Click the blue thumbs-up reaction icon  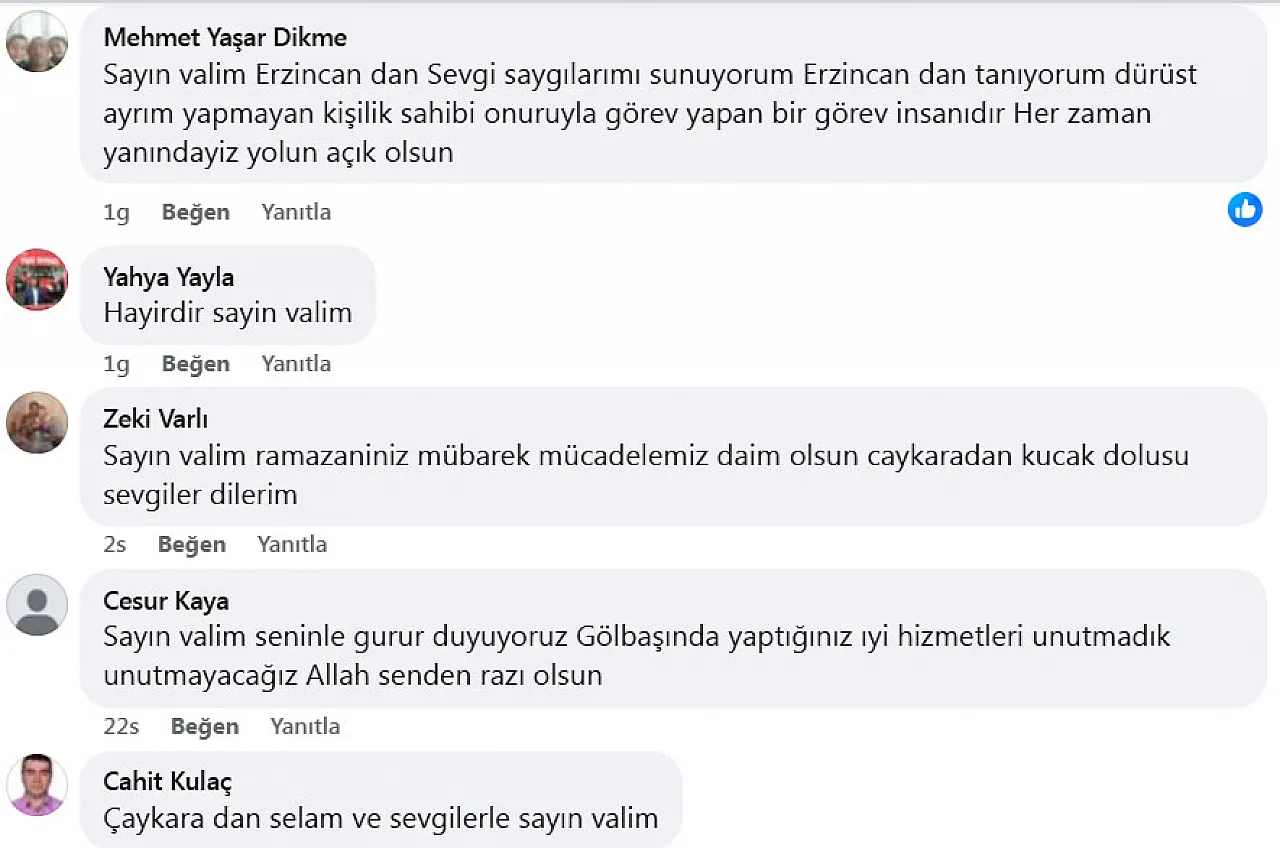1245,209
